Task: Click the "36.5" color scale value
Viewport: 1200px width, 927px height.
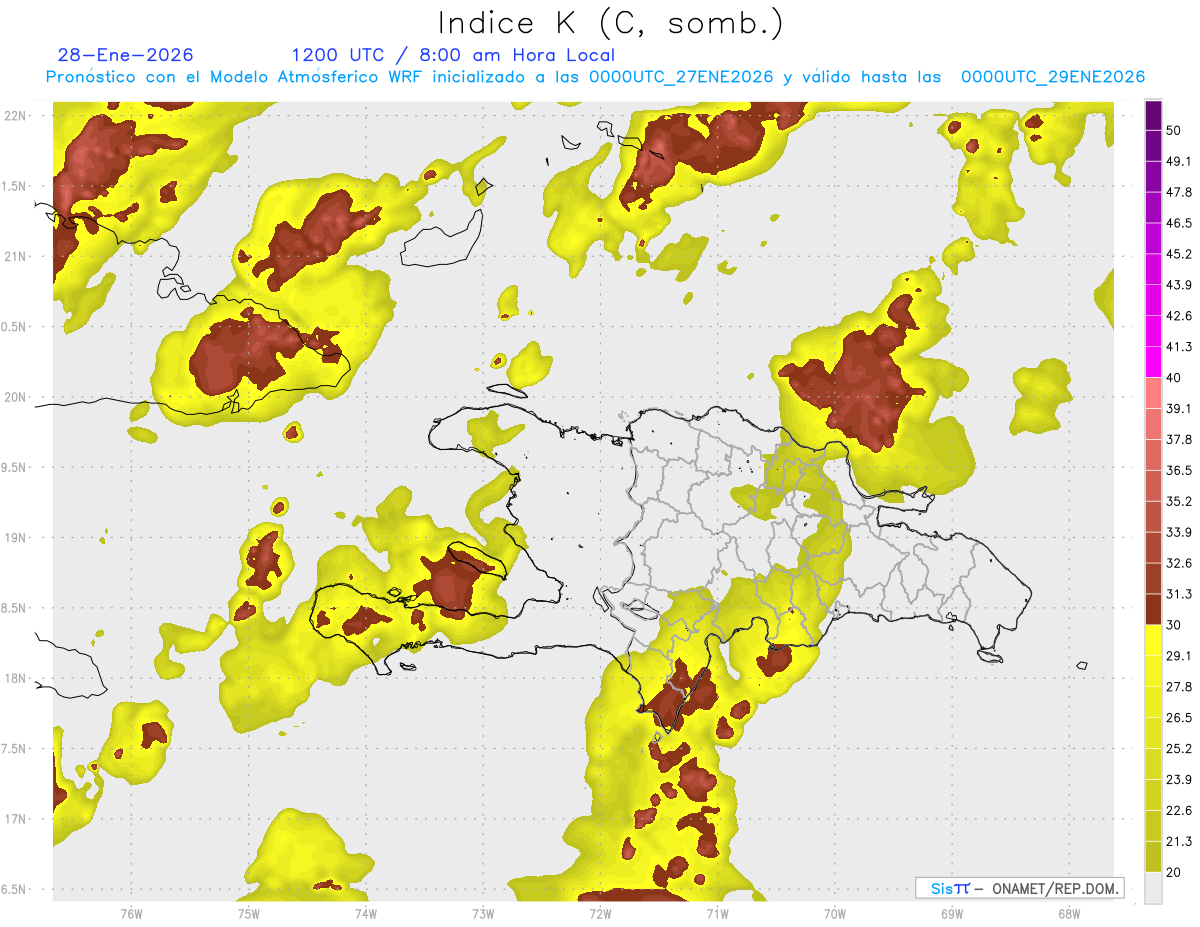Action: 1179,470
